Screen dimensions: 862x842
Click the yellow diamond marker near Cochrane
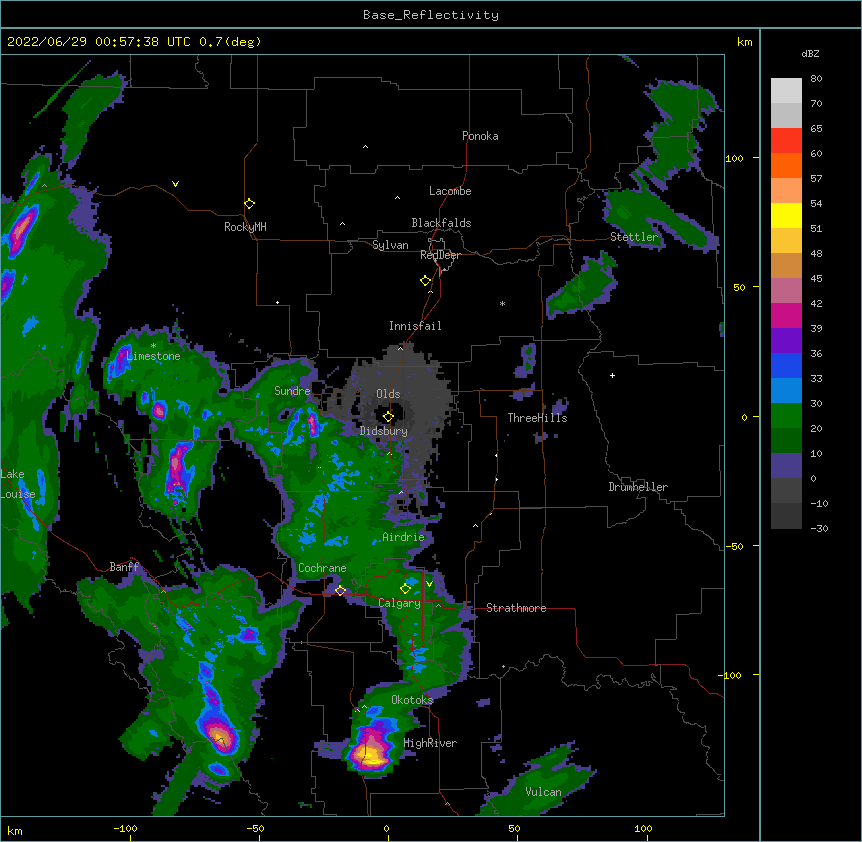pyautogui.click(x=340, y=591)
